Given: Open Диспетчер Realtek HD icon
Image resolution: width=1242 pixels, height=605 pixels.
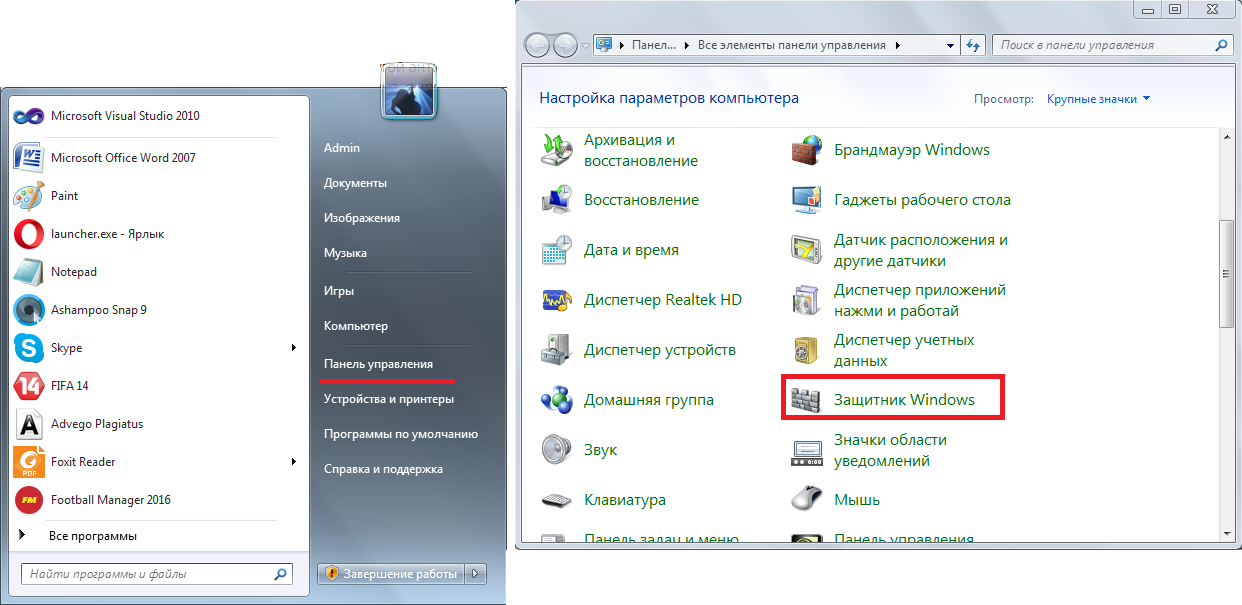Looking at the screenshot, I should point(557,300).
